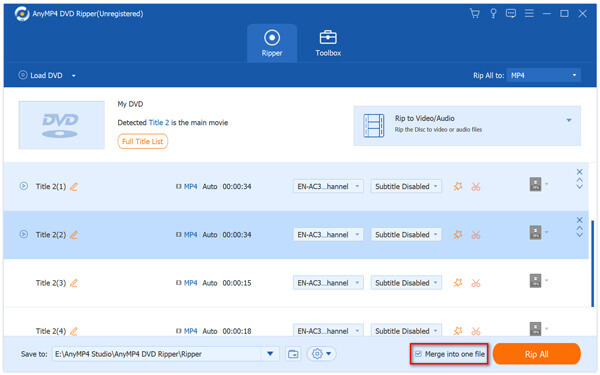Click the DVD disc thumbnail
The width and height of the screenshot is (600, 375).
pyautogui.click(x=62, y=125)
